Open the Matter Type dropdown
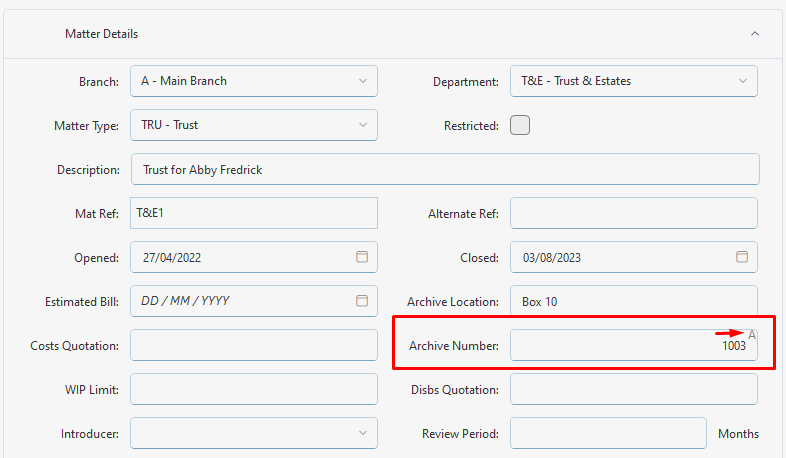 (254, 125)
